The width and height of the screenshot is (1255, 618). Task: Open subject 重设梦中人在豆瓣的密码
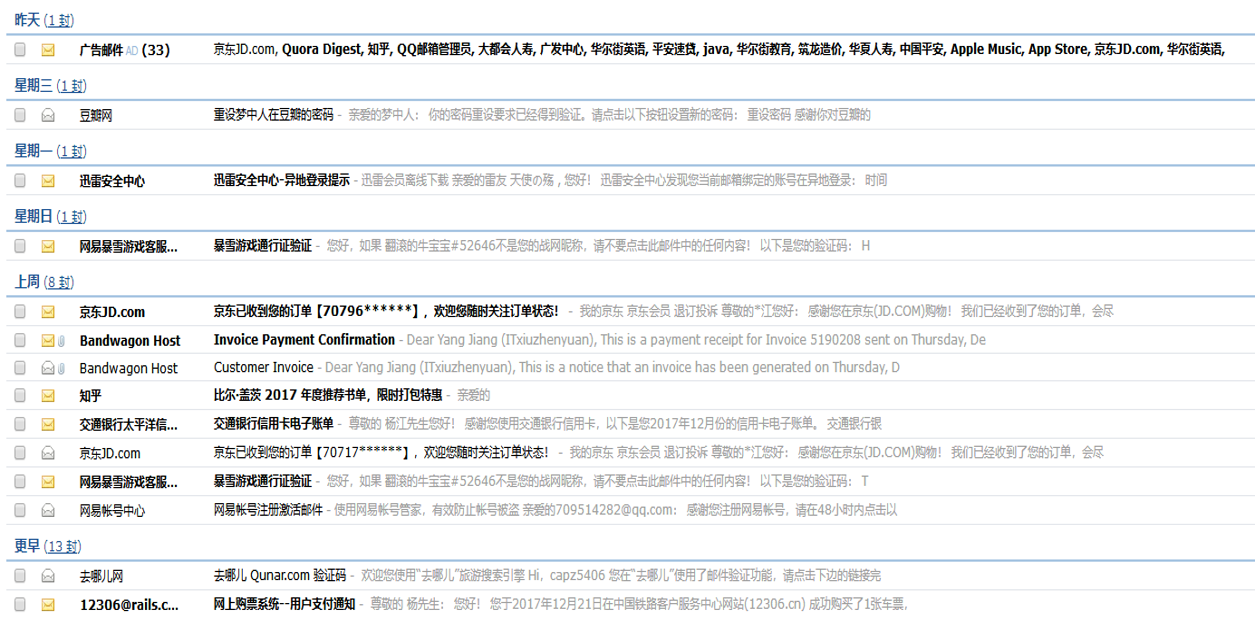point(273,115)
